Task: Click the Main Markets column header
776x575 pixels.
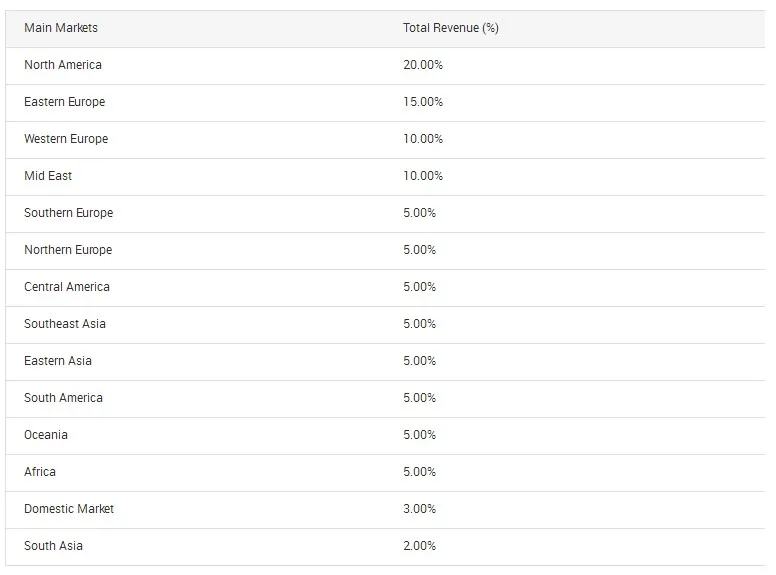Action: click(x=61, y=28)
